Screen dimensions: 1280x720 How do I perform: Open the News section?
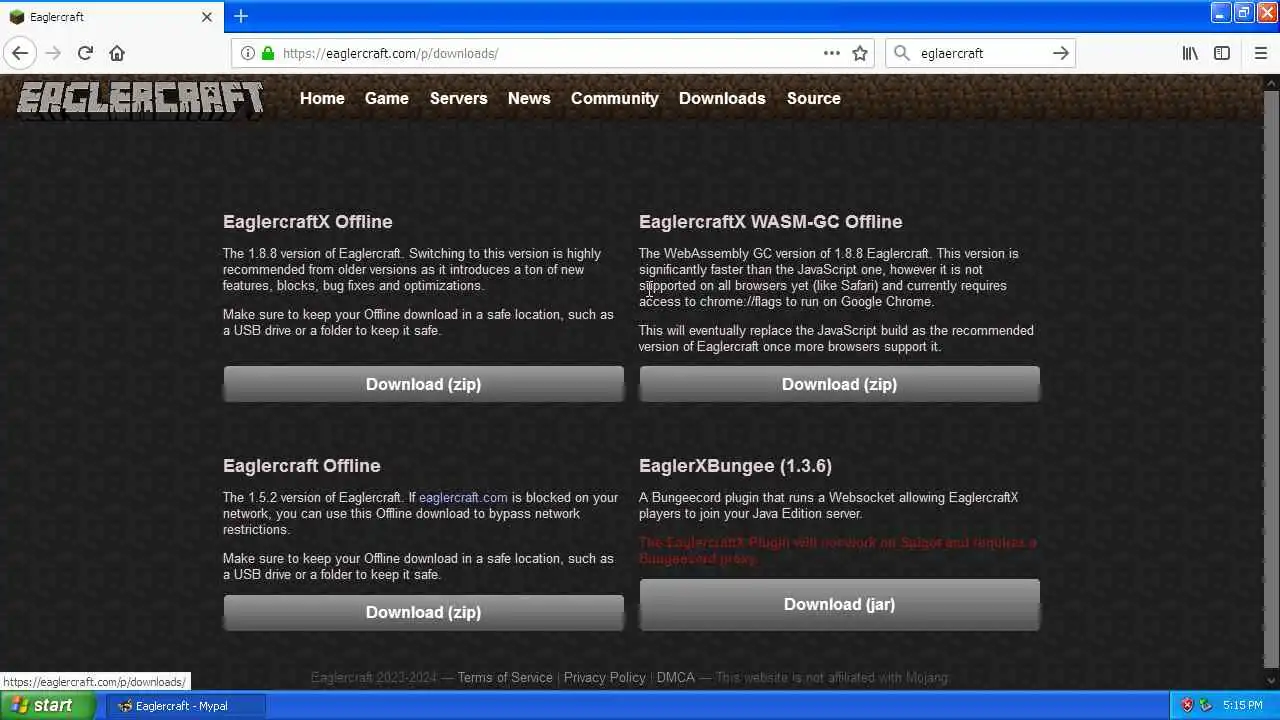[529, 98]
